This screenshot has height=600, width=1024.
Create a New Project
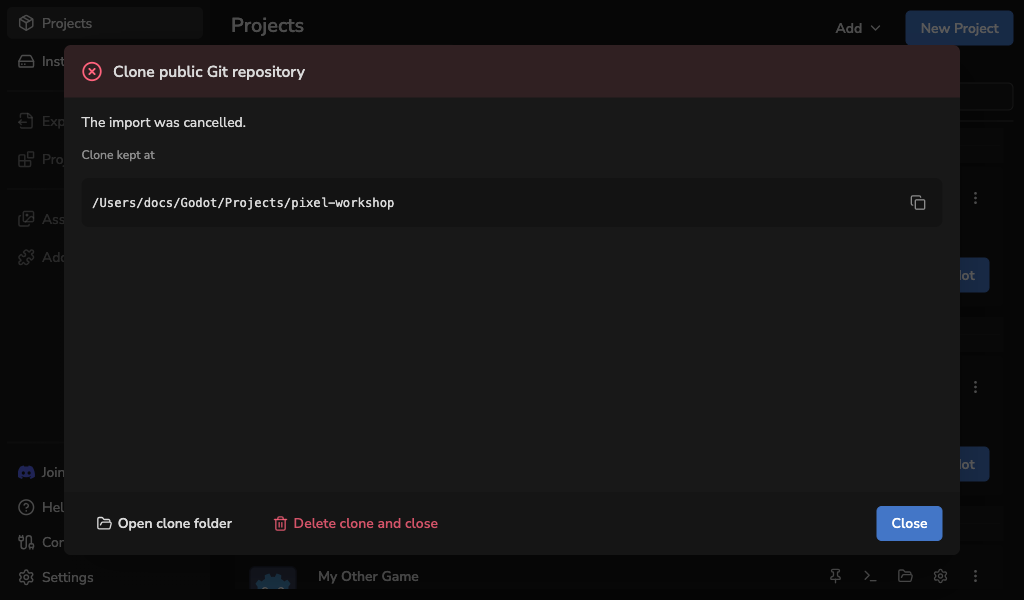click(x=959, y=28)
